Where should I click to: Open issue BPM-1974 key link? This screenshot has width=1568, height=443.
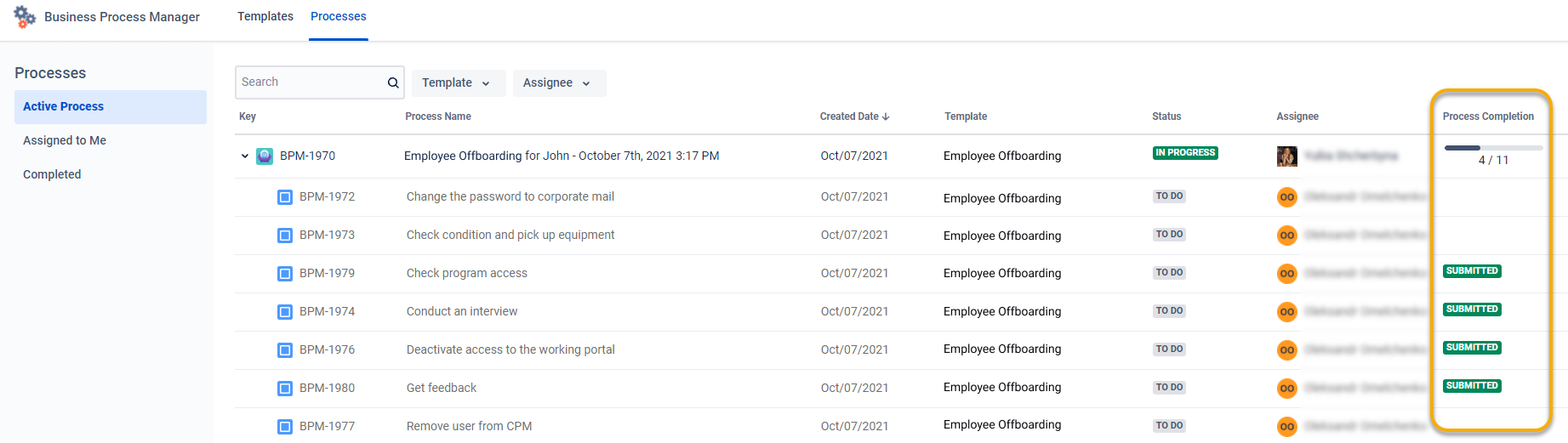coord(327,311)
